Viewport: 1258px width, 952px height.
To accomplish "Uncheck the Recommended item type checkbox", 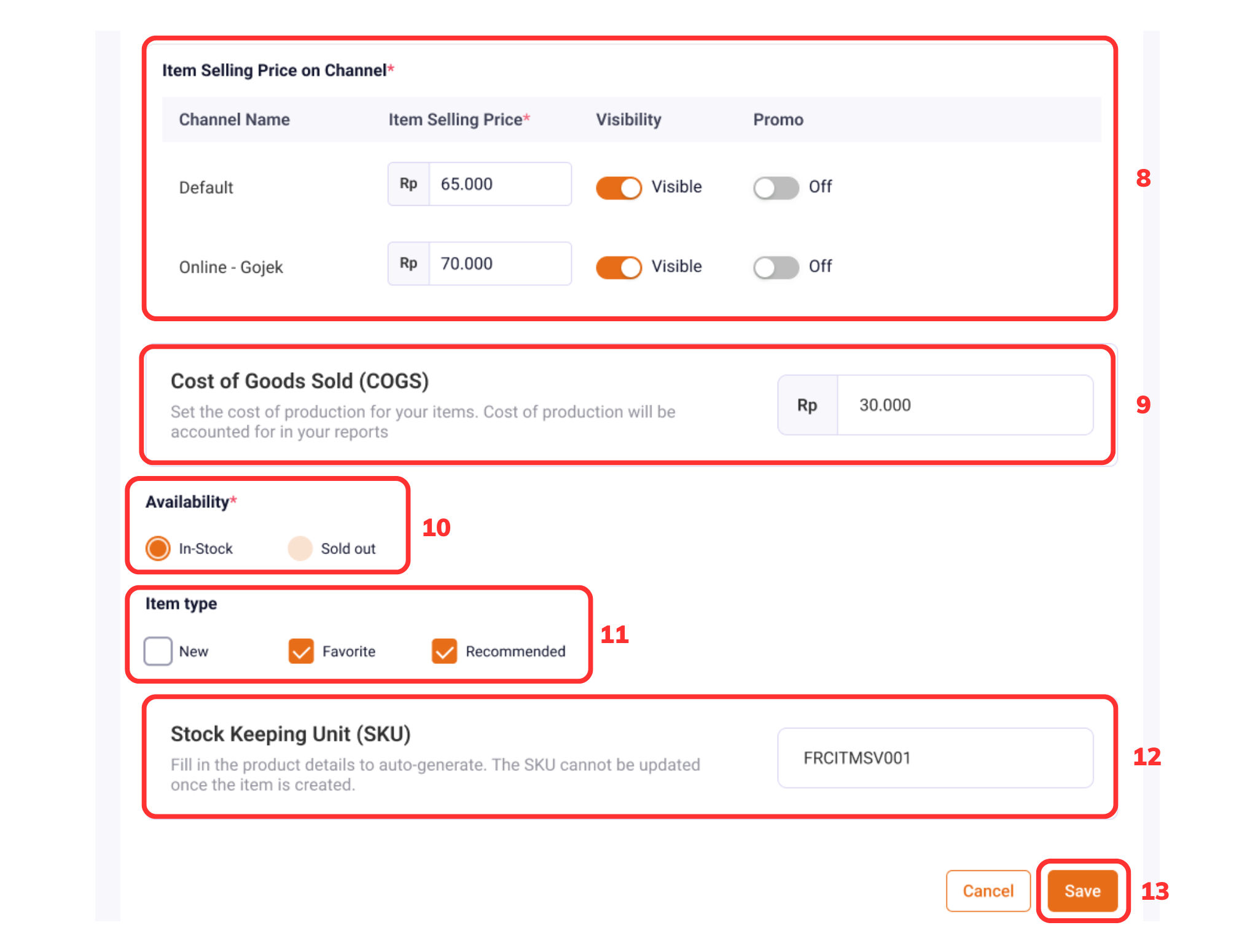I will point(443,651).
